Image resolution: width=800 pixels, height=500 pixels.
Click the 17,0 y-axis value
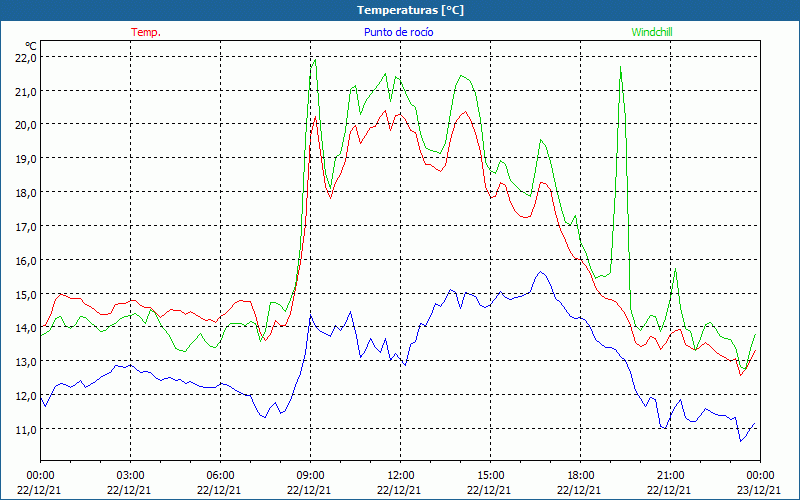(x=26, y=227)
